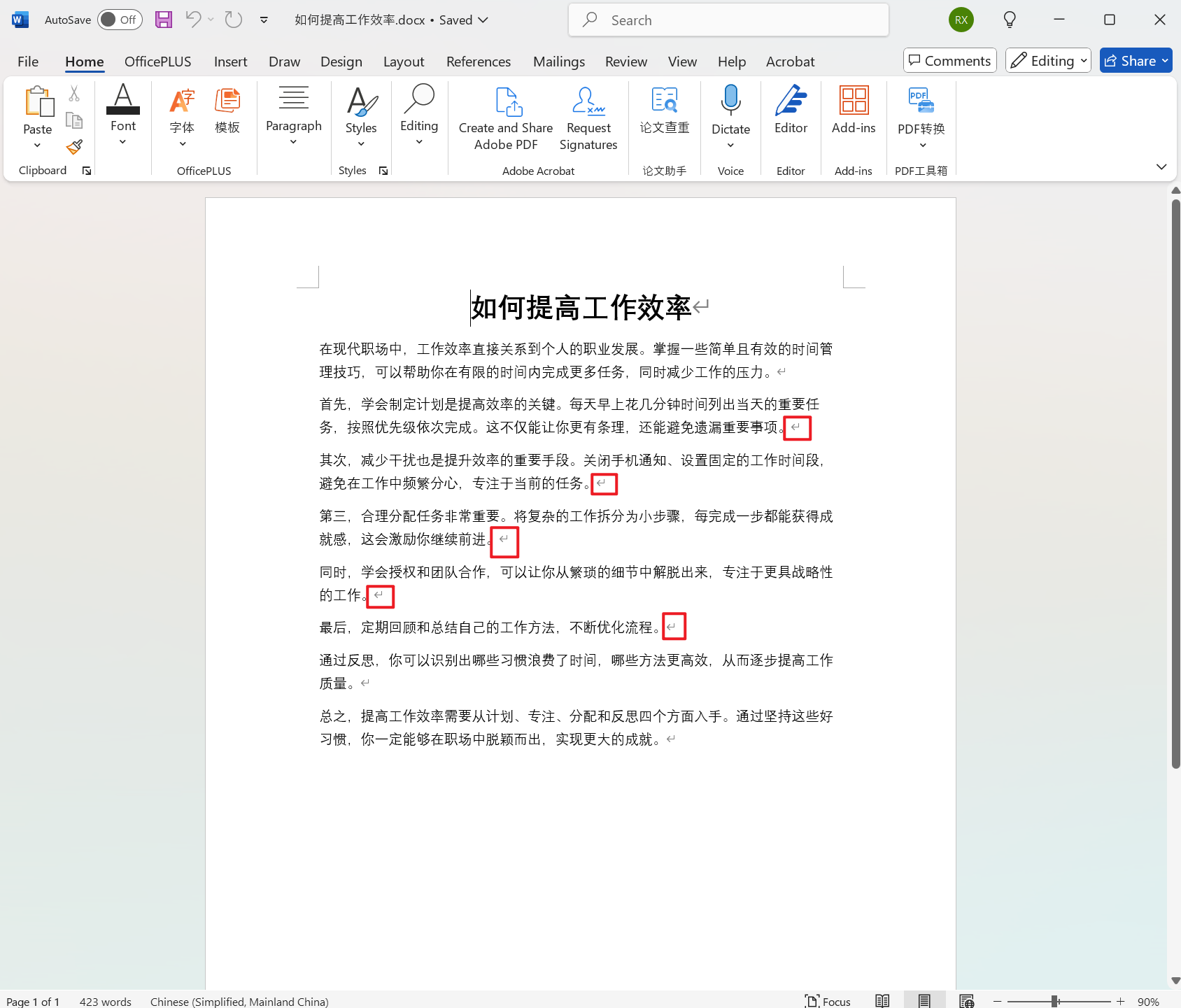Expand the Paste dropdown arrow
This screenshot has height=1008, width=1181.
click(x=37, y=145)
